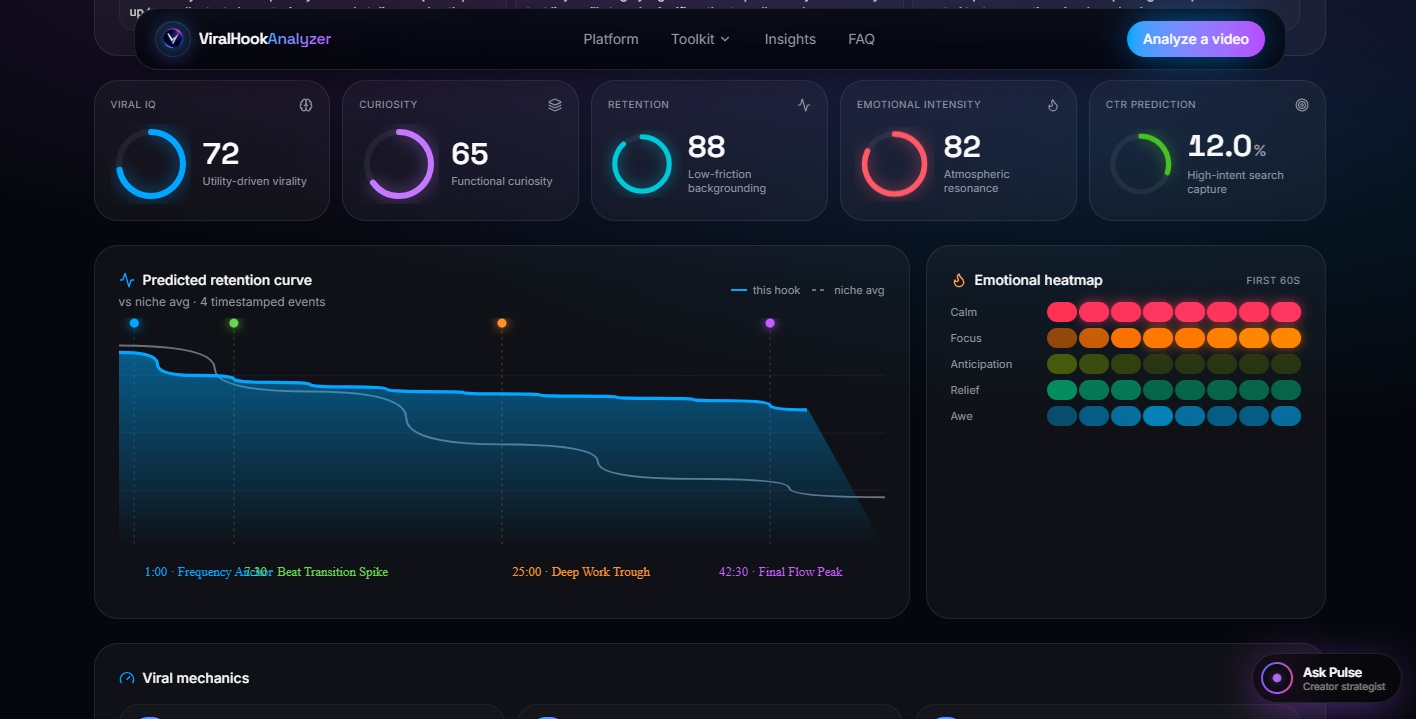
Task: Open the Platform nav item
Action: pos(611,39)
